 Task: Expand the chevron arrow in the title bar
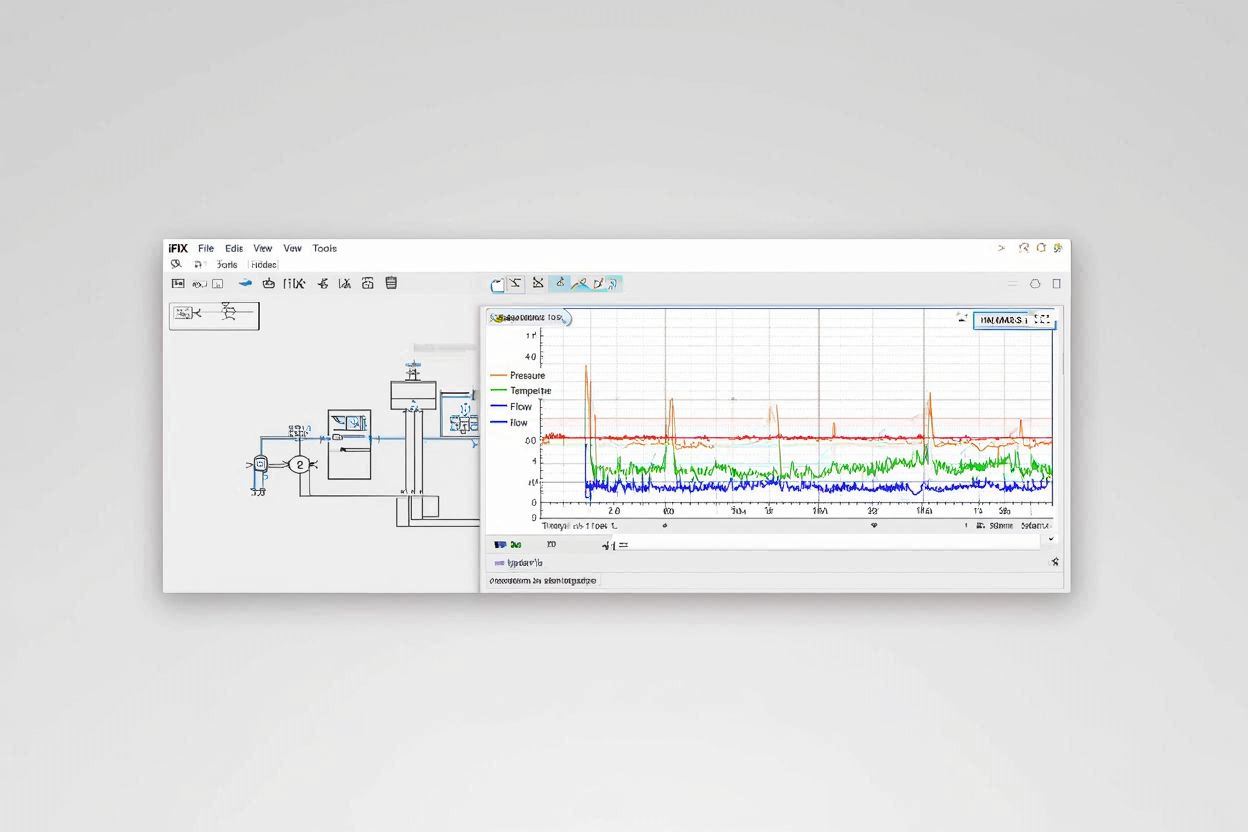pyautogui.click(x=1001, y=248)
